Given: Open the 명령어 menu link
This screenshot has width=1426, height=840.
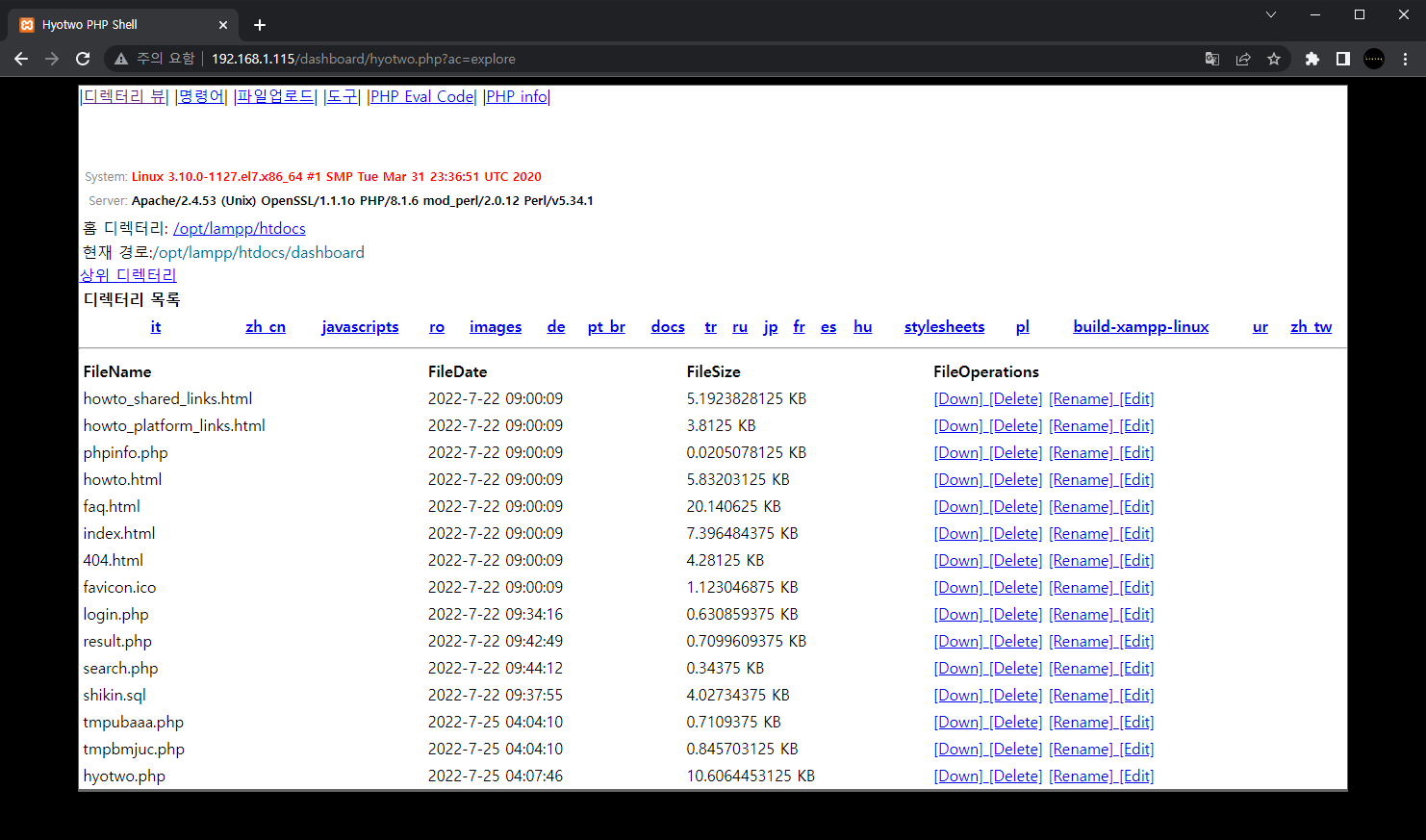Looking at the screenshot, I should pos(201,96).
